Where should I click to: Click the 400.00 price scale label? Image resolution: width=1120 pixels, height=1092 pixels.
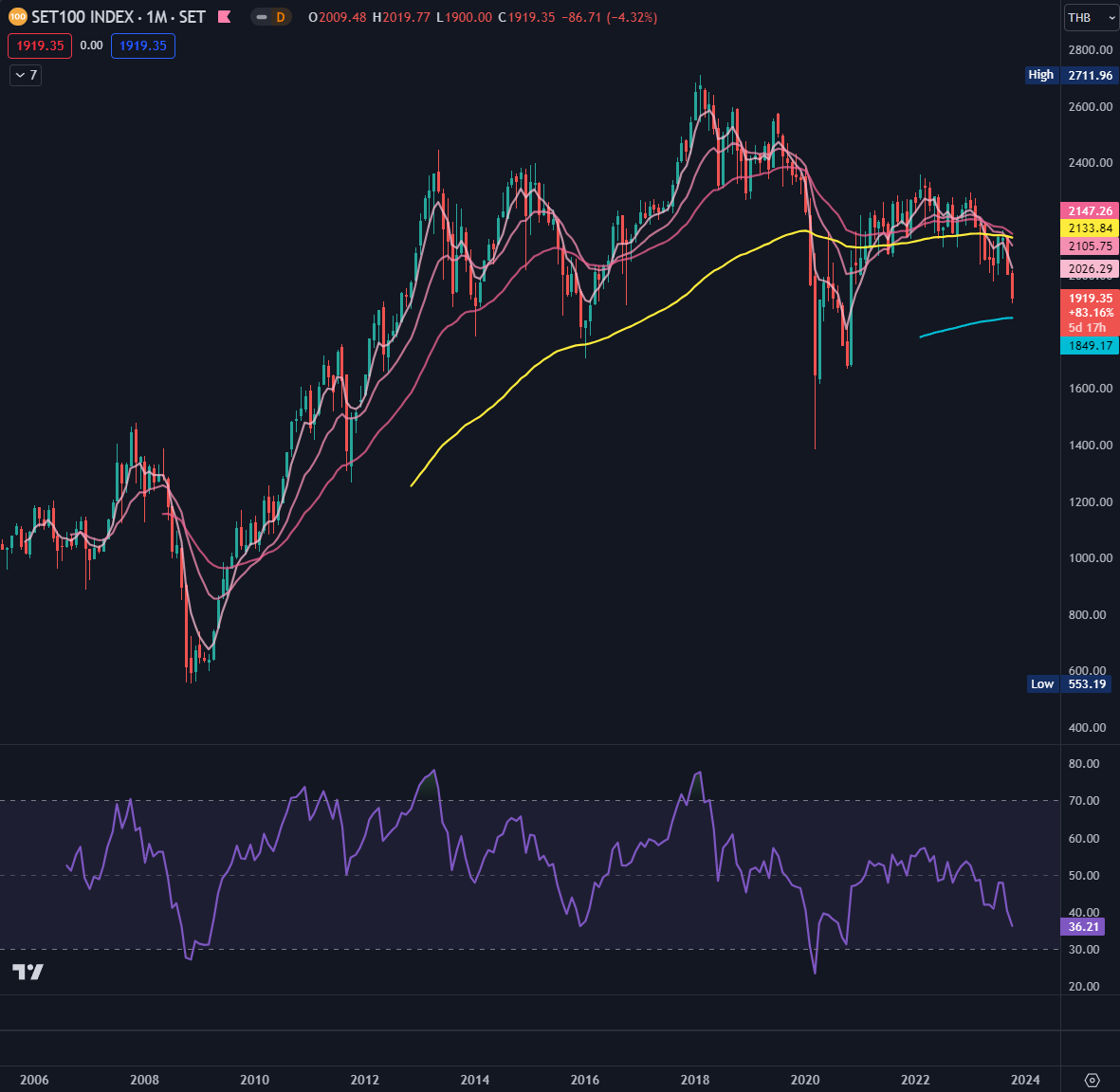click(x=1087, y=728)
